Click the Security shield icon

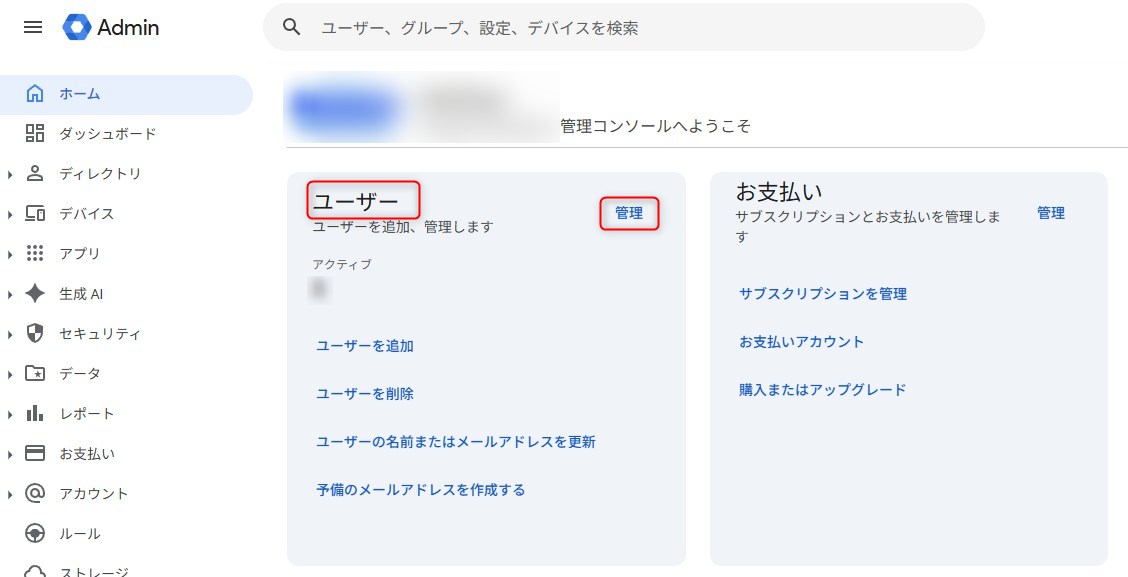(35, 334)
